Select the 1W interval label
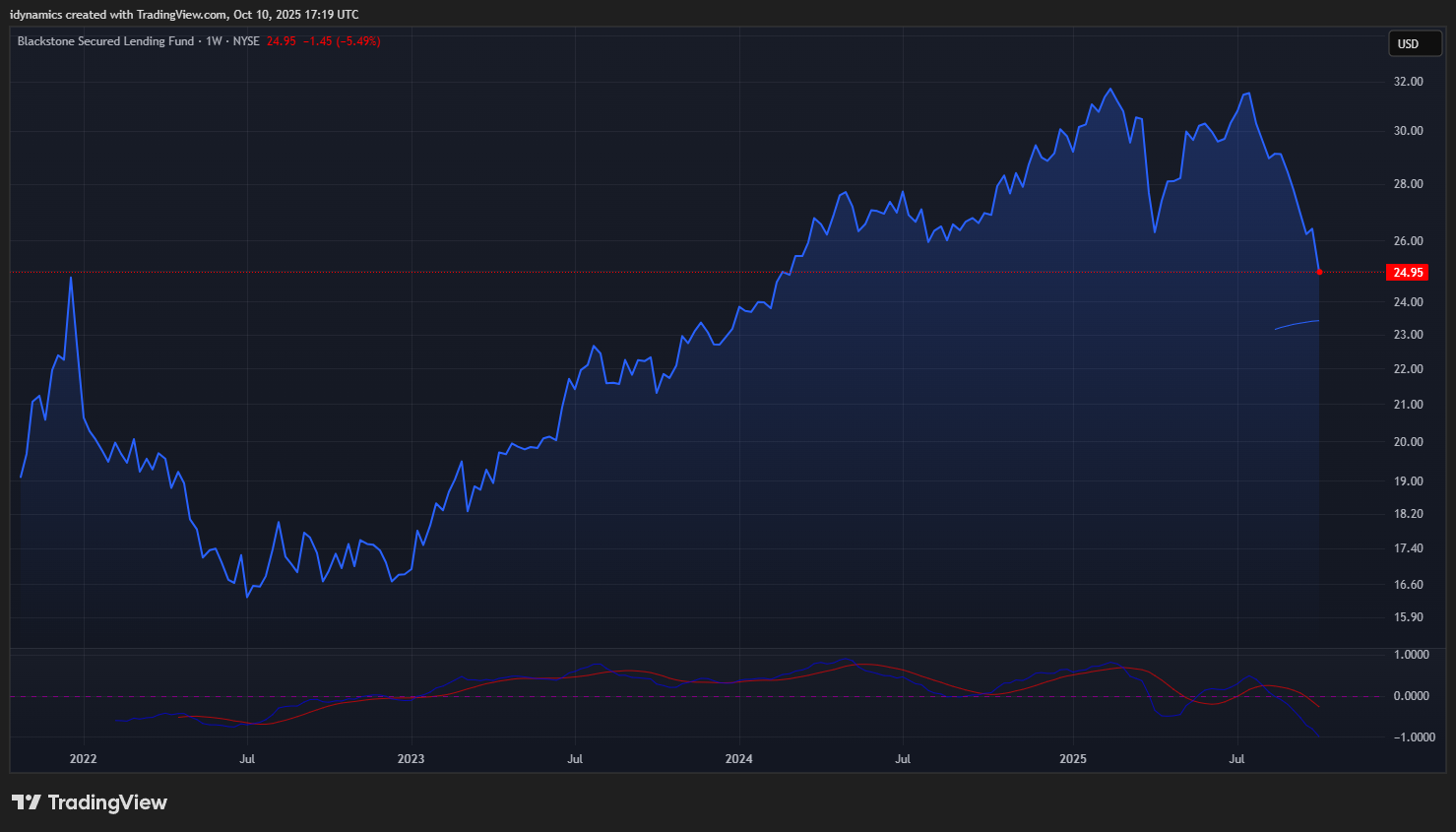 [x=214, y=41]
